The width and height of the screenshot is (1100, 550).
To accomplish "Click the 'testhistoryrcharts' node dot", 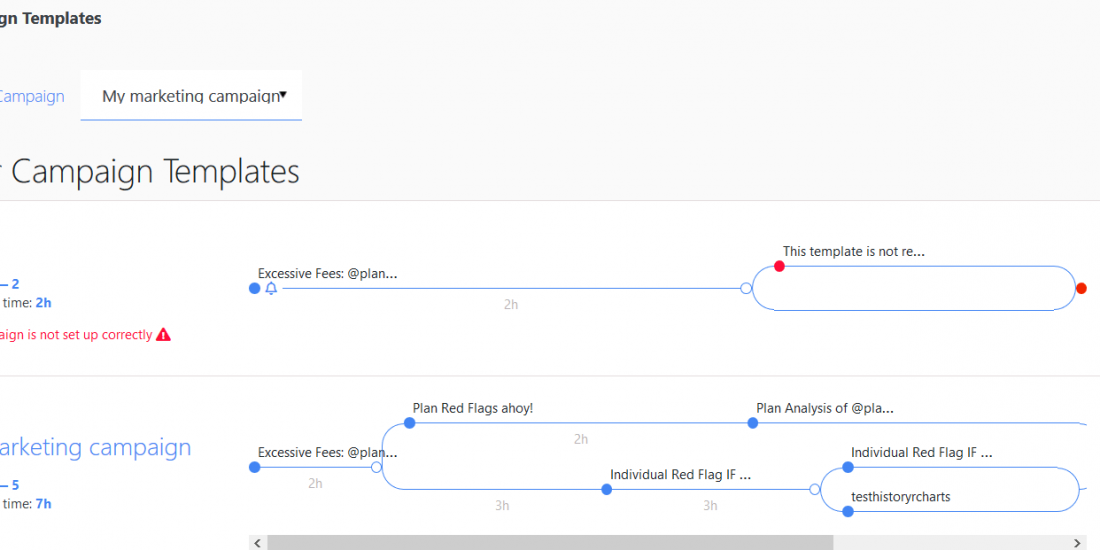I will (848, 511).
